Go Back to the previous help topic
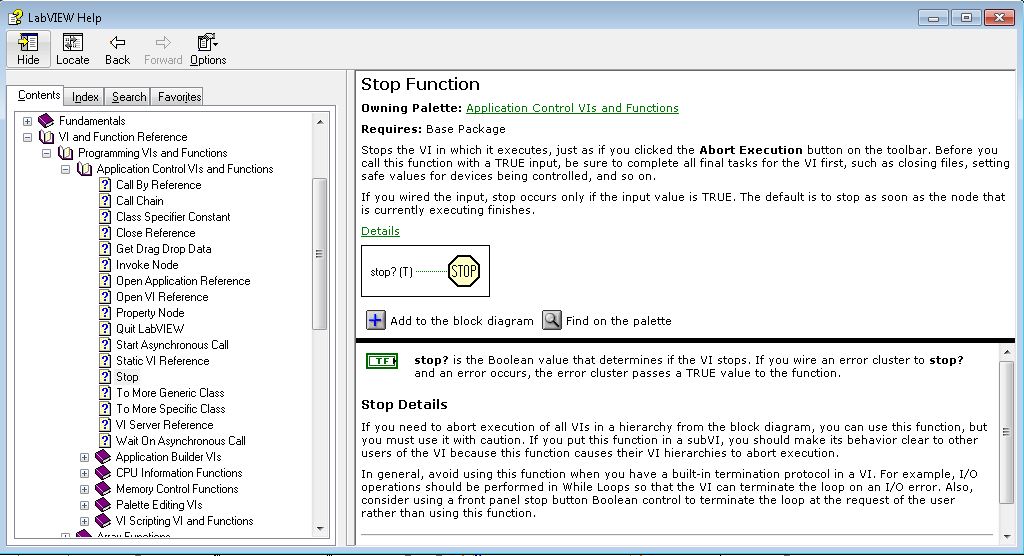The image size is (1024, 556). 118,49
